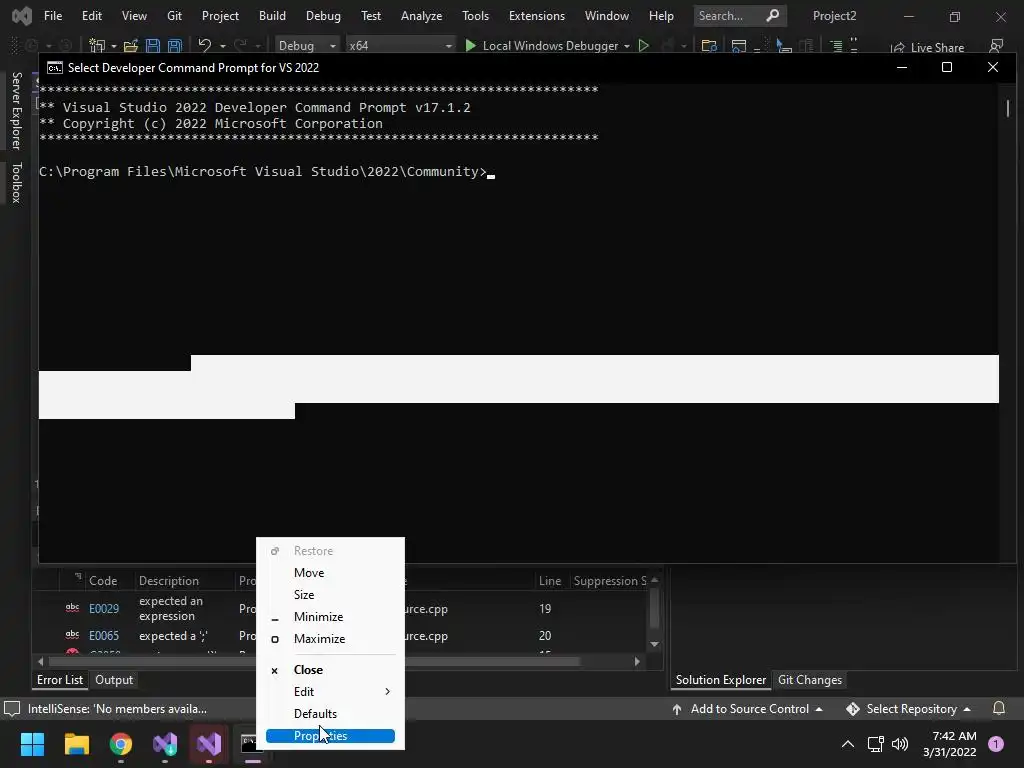Open the Debug configuration dropdown
1024x768 pixels.
pos(306,46)
